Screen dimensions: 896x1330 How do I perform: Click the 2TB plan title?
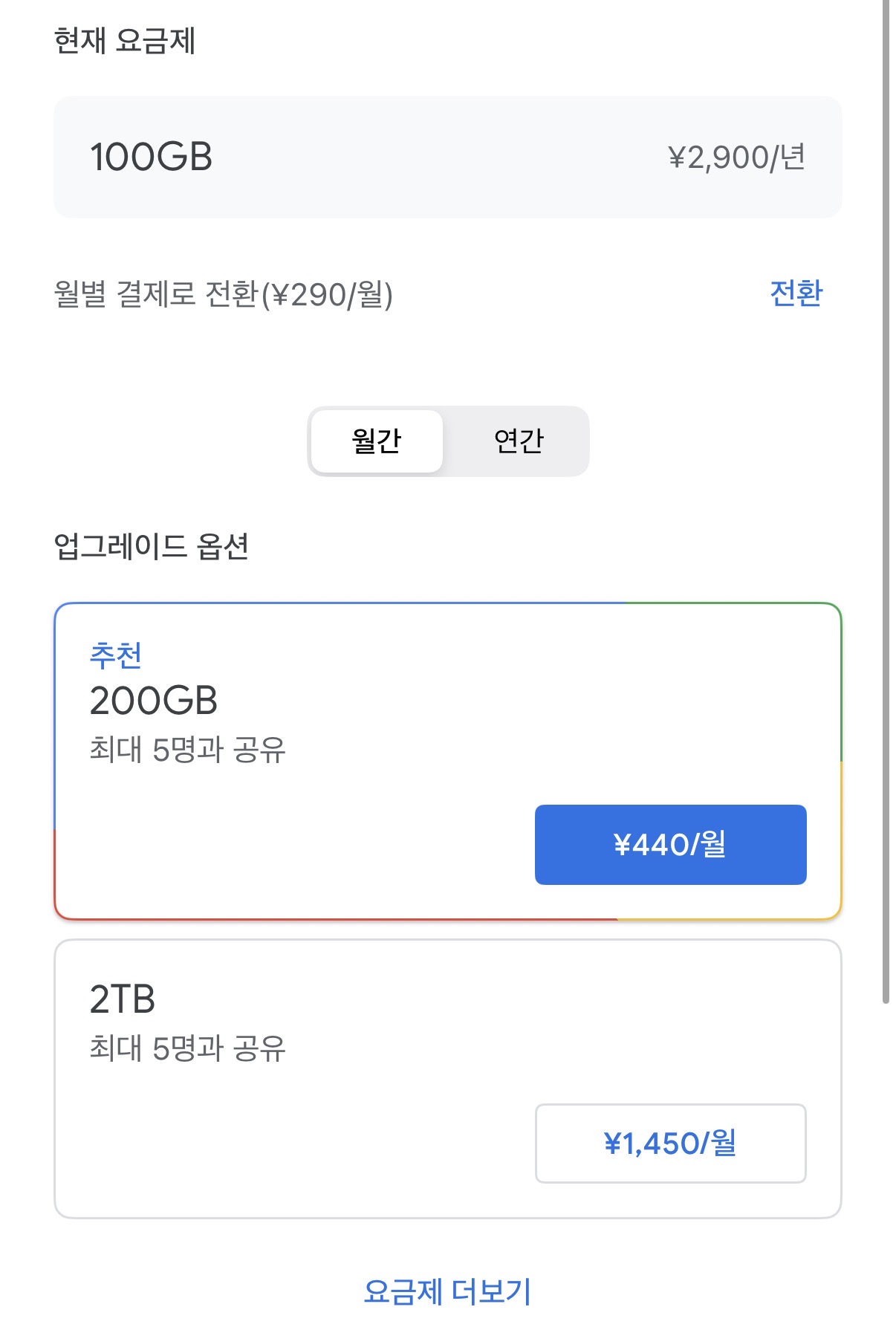coord(123,999)
